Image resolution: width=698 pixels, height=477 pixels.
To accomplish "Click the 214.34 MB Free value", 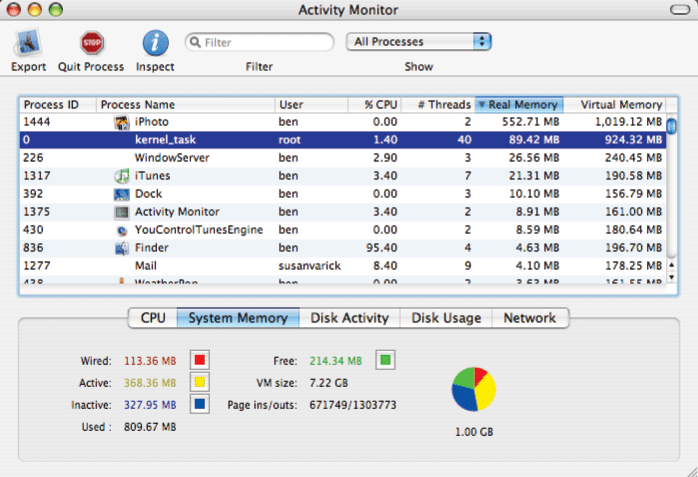I will click(x=336, y=360).
